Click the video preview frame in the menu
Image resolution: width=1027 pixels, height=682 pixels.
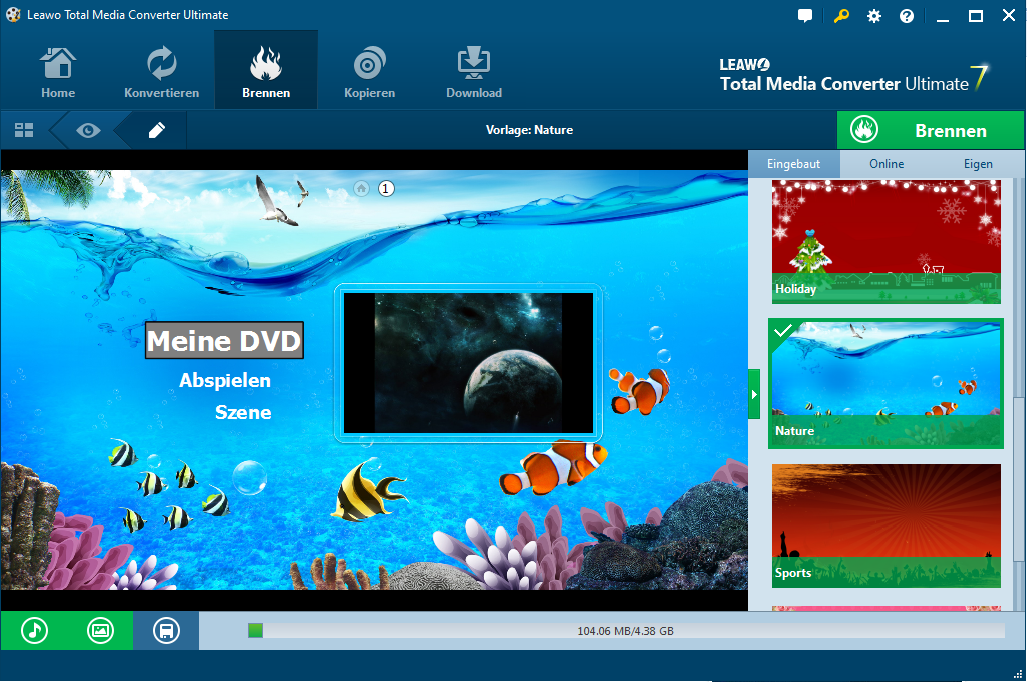pyautogui.click(x=468, y=363)
